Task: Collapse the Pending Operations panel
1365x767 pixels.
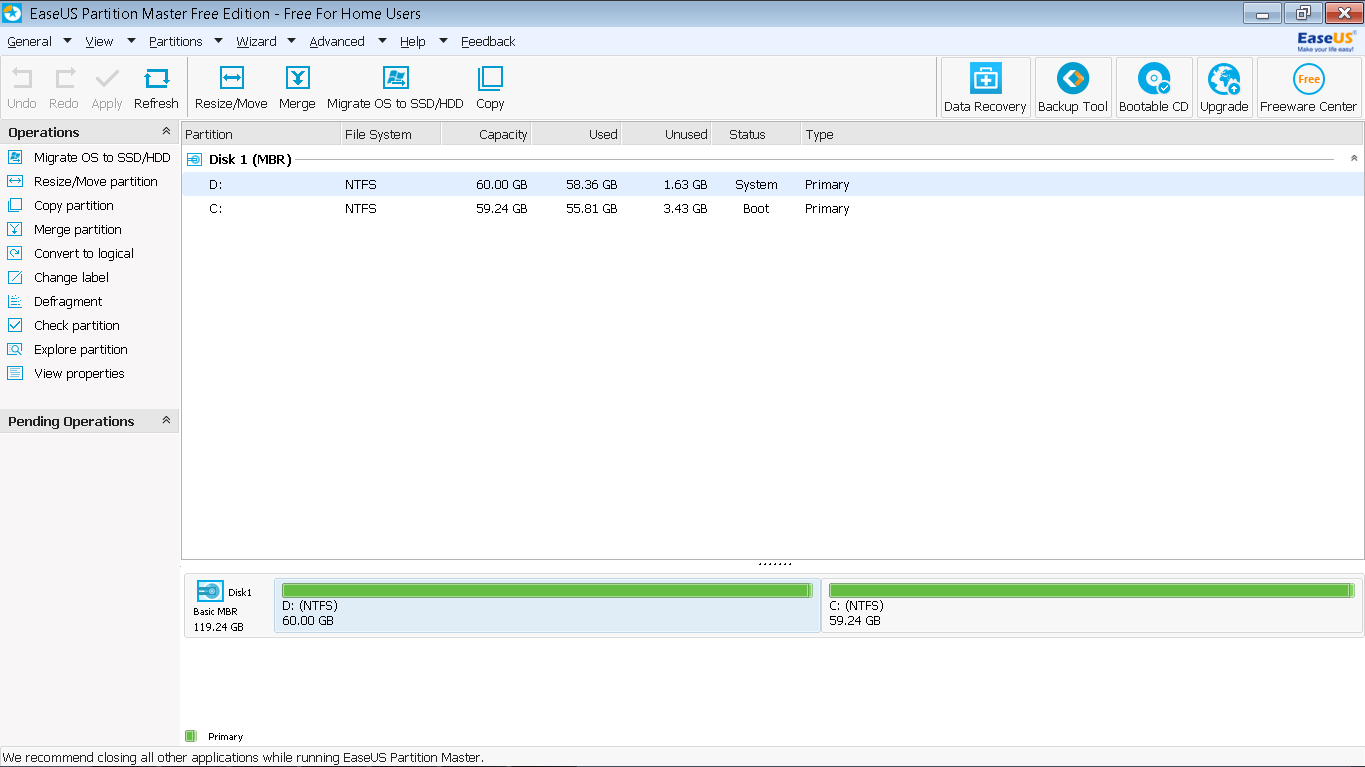Action: coord(166,421)
